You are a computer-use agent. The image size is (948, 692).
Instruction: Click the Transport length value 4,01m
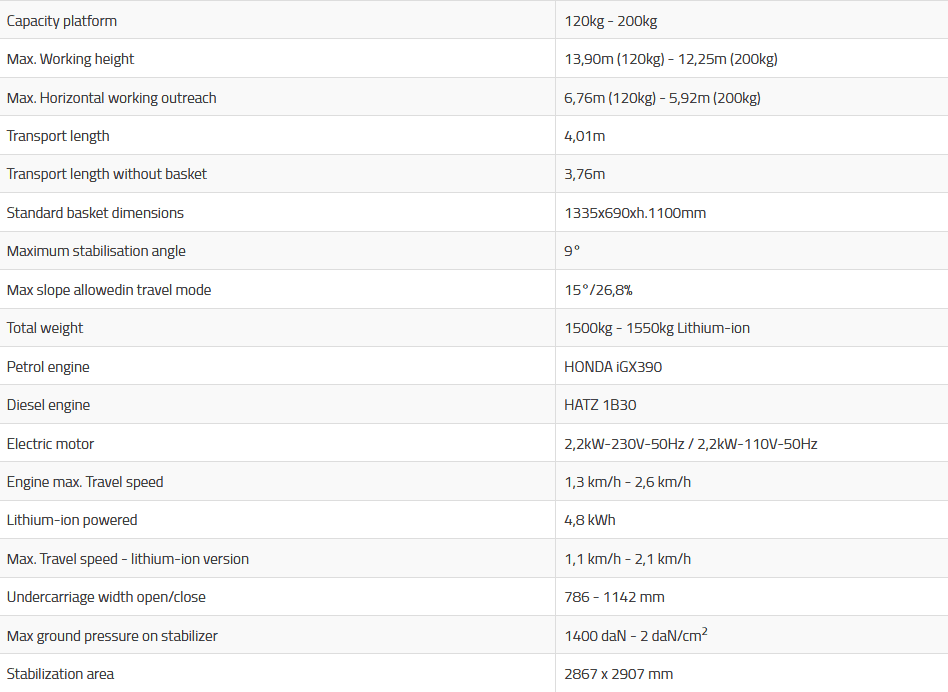tap(584, 136)
